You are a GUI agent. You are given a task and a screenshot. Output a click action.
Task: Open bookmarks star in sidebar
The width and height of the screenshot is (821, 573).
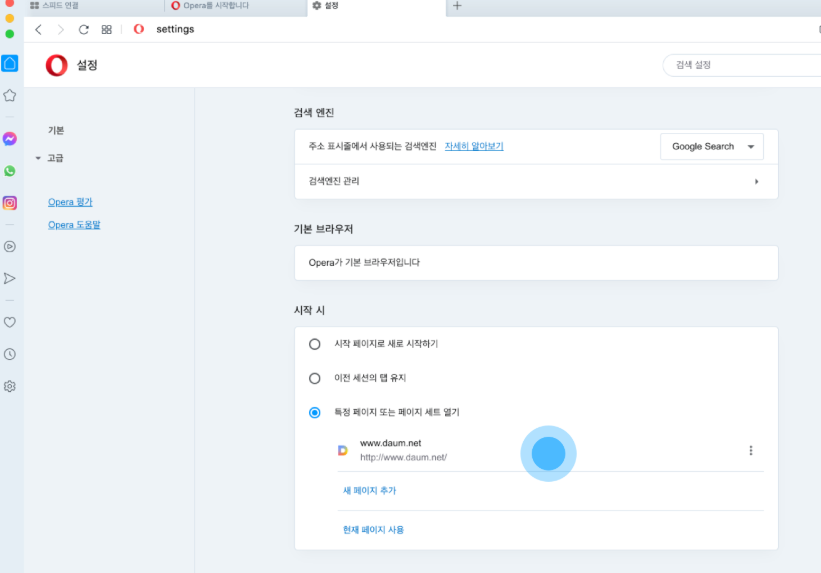(x=10, y=95)
